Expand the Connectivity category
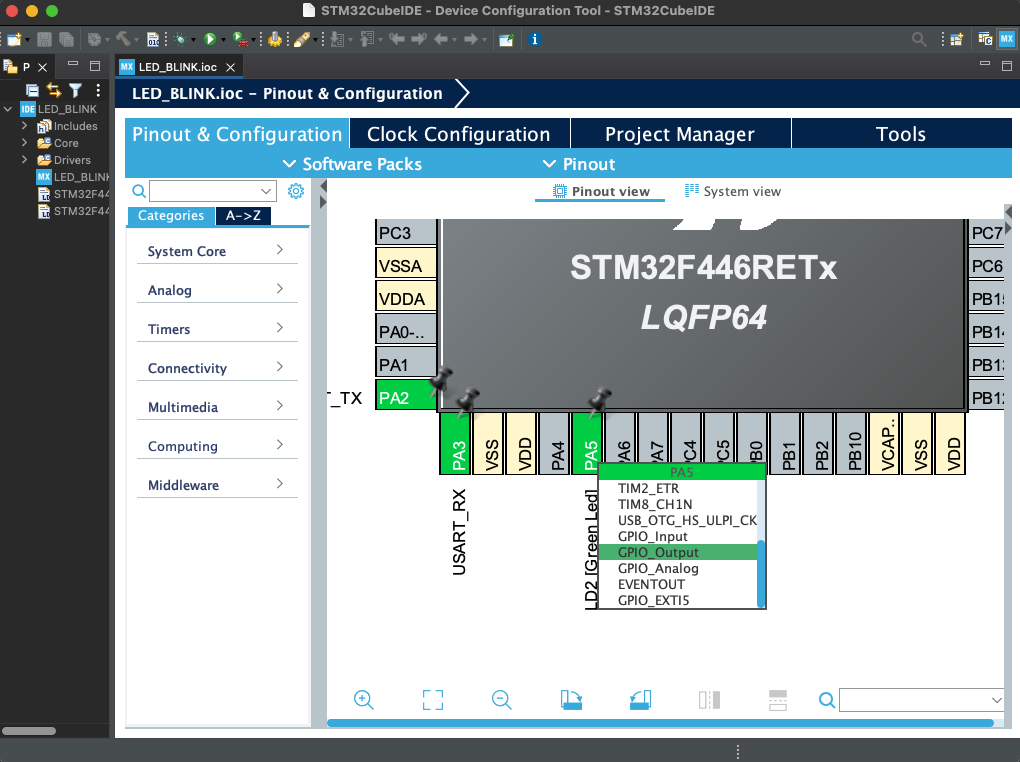Viewport: 1020px width, 762px height. [x=217, y=368]
